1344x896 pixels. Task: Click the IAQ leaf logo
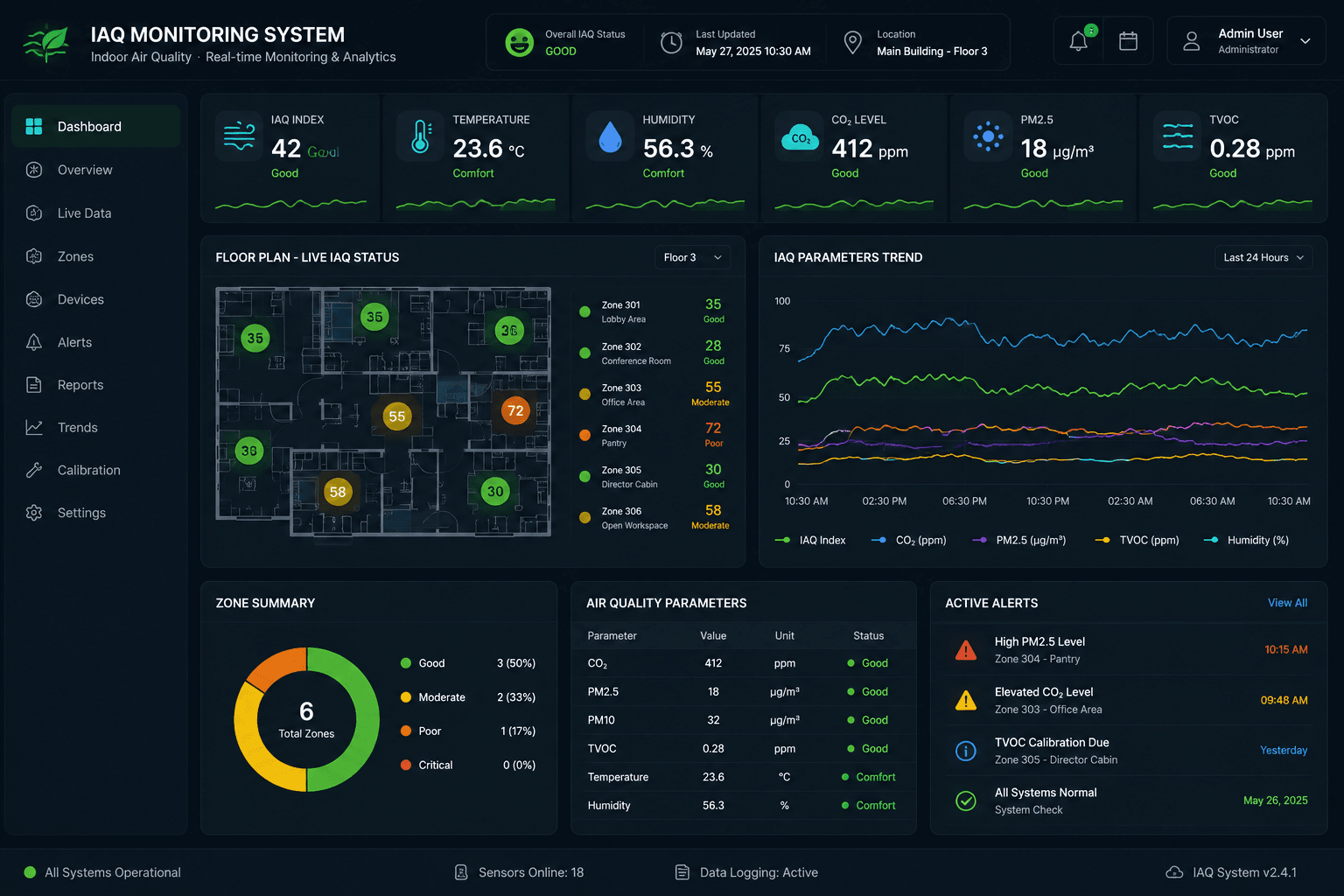click(47, 43)
